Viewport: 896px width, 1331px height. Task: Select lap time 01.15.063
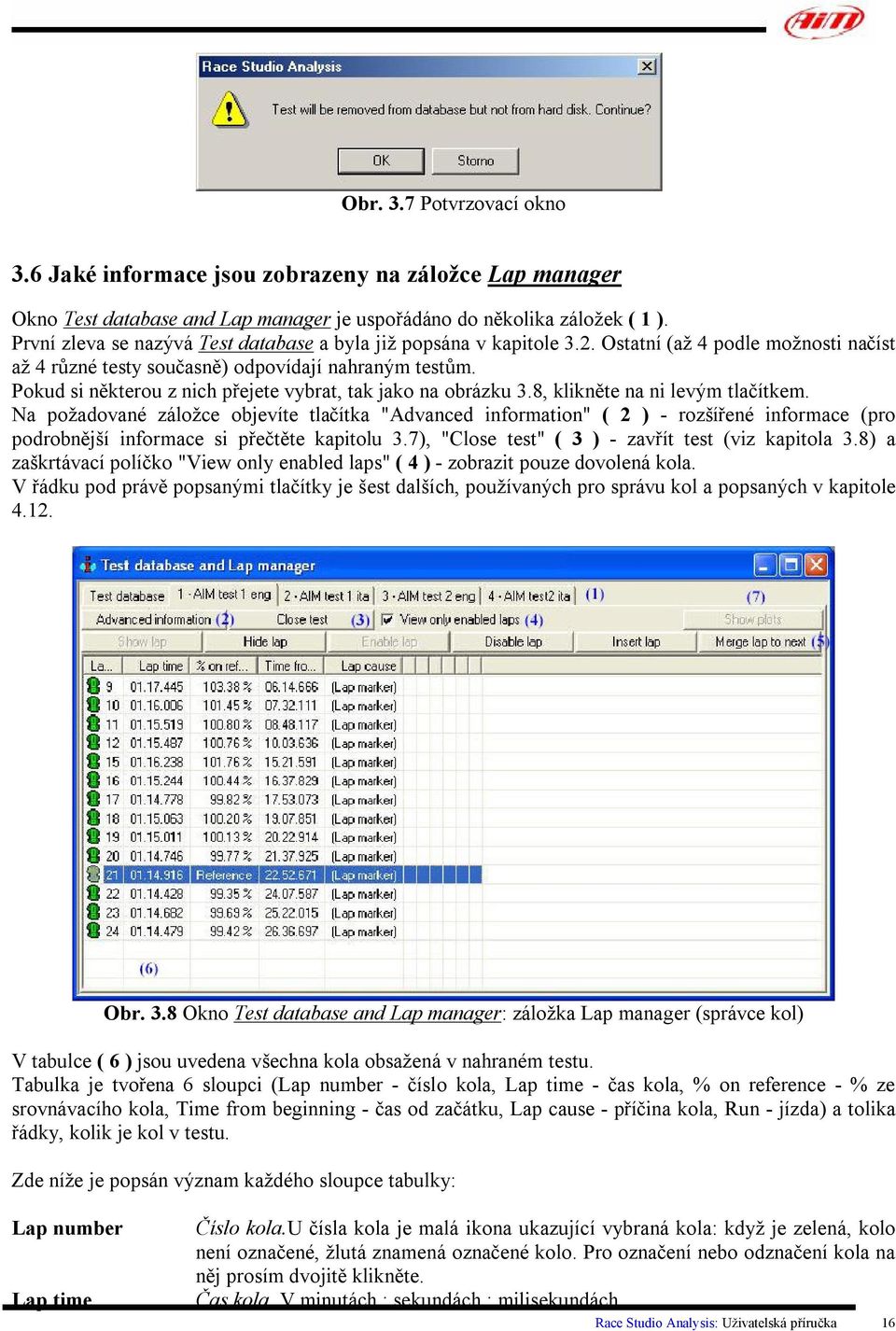click(157, 819)
